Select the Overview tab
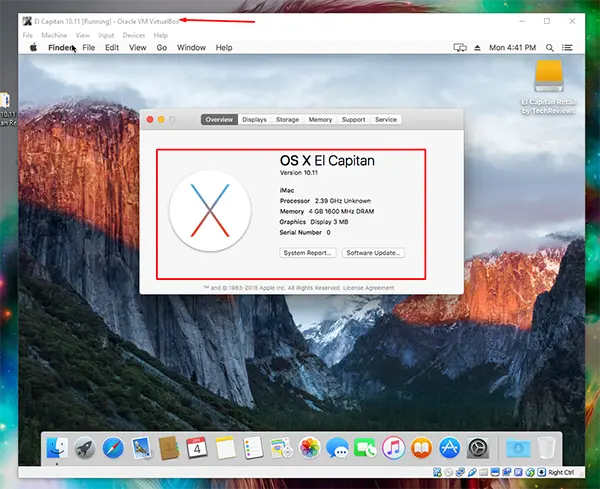 (x=219, y=120)
